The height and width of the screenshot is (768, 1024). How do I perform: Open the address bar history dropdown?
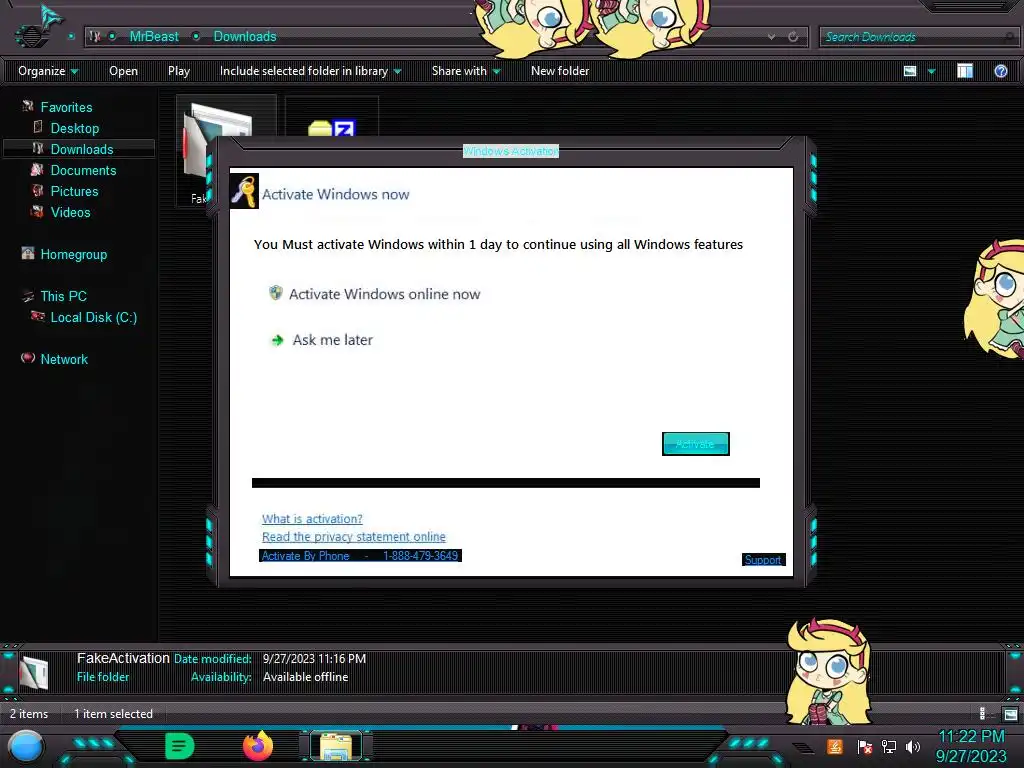click(x=771, y=37)
